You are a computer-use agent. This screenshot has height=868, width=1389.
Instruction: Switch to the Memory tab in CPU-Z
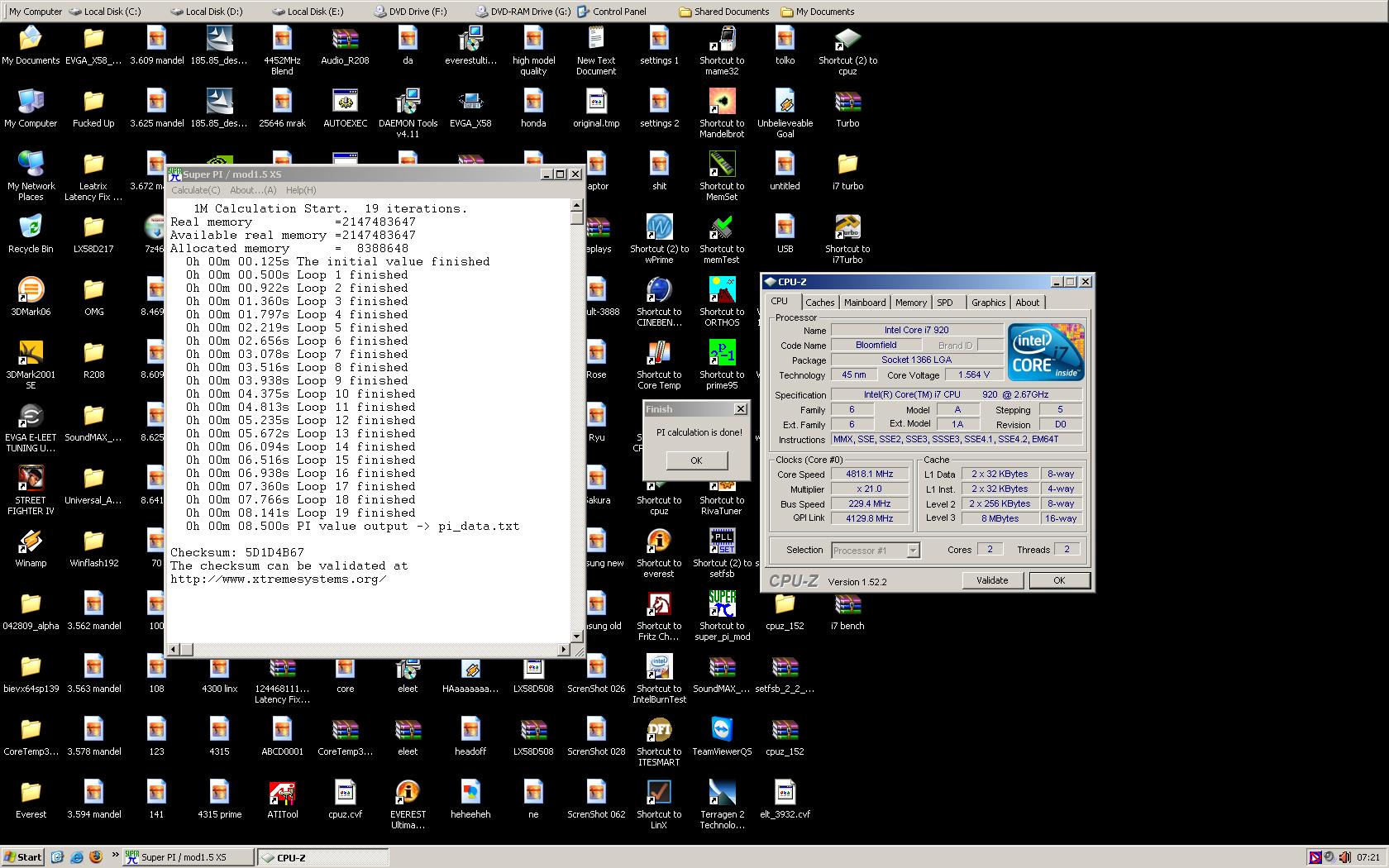pyautogui.click(x=911, y=303)
